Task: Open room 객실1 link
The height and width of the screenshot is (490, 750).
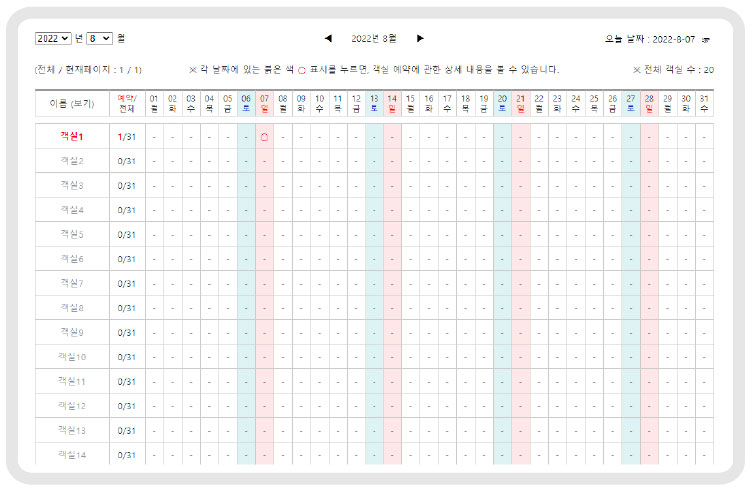Action: pyautogui.click(x=71, y=136)
